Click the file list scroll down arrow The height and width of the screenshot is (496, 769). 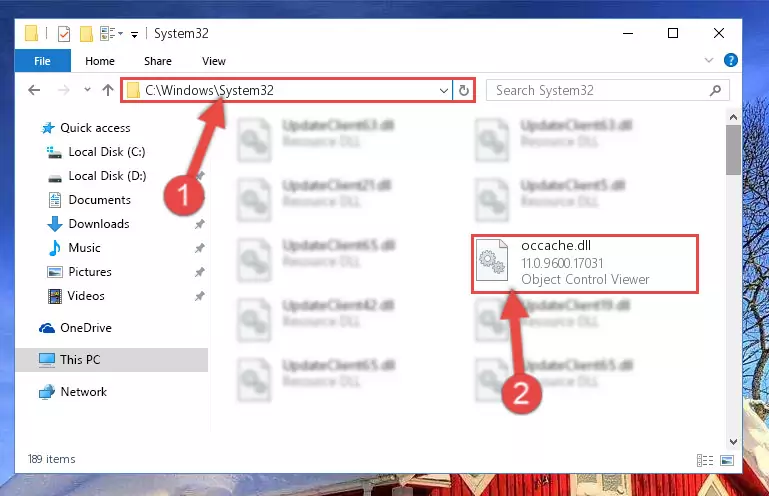click(x=733, y=442)
